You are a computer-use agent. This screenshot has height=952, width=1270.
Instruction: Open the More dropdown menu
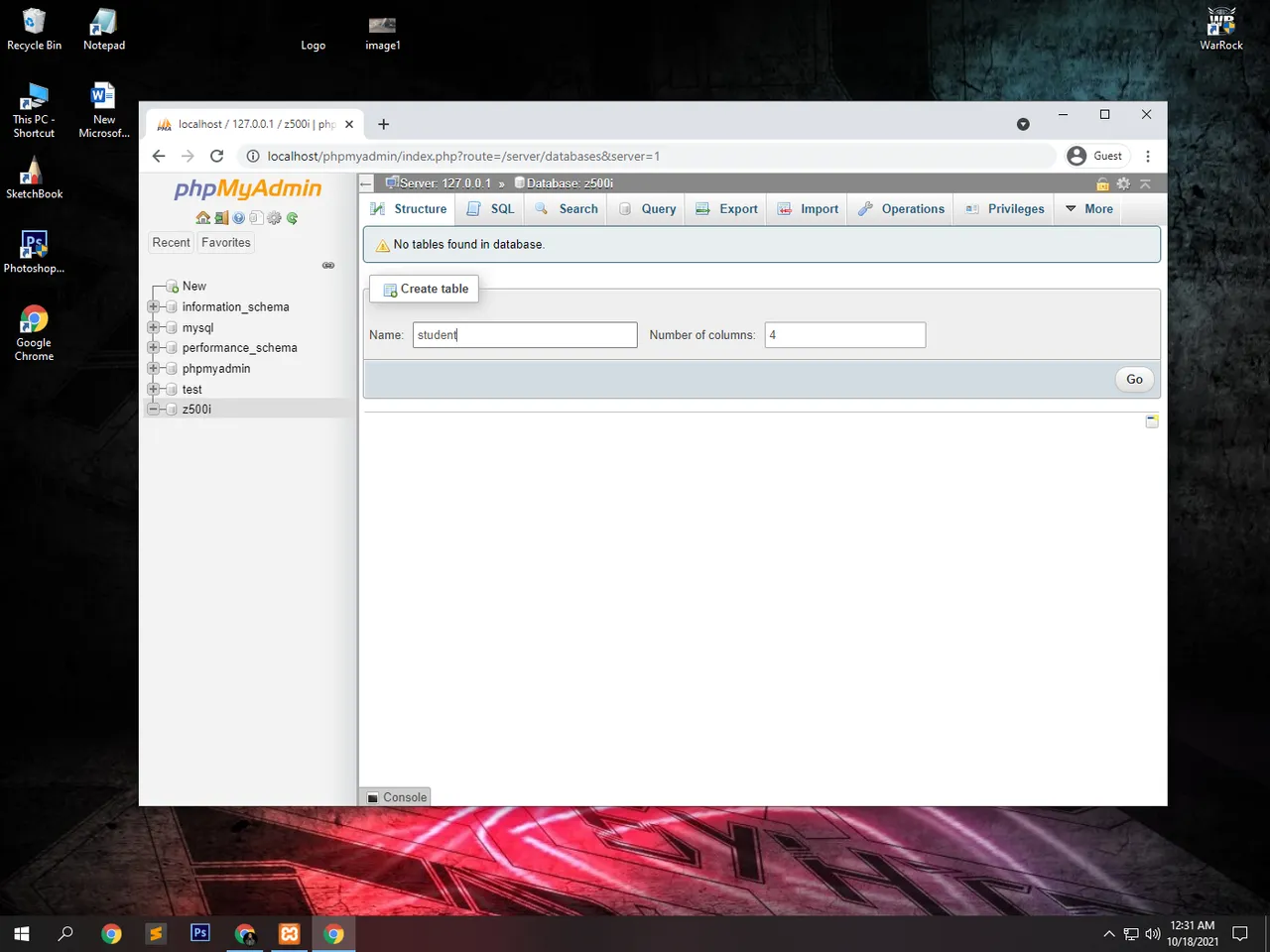click(1088, 209)
